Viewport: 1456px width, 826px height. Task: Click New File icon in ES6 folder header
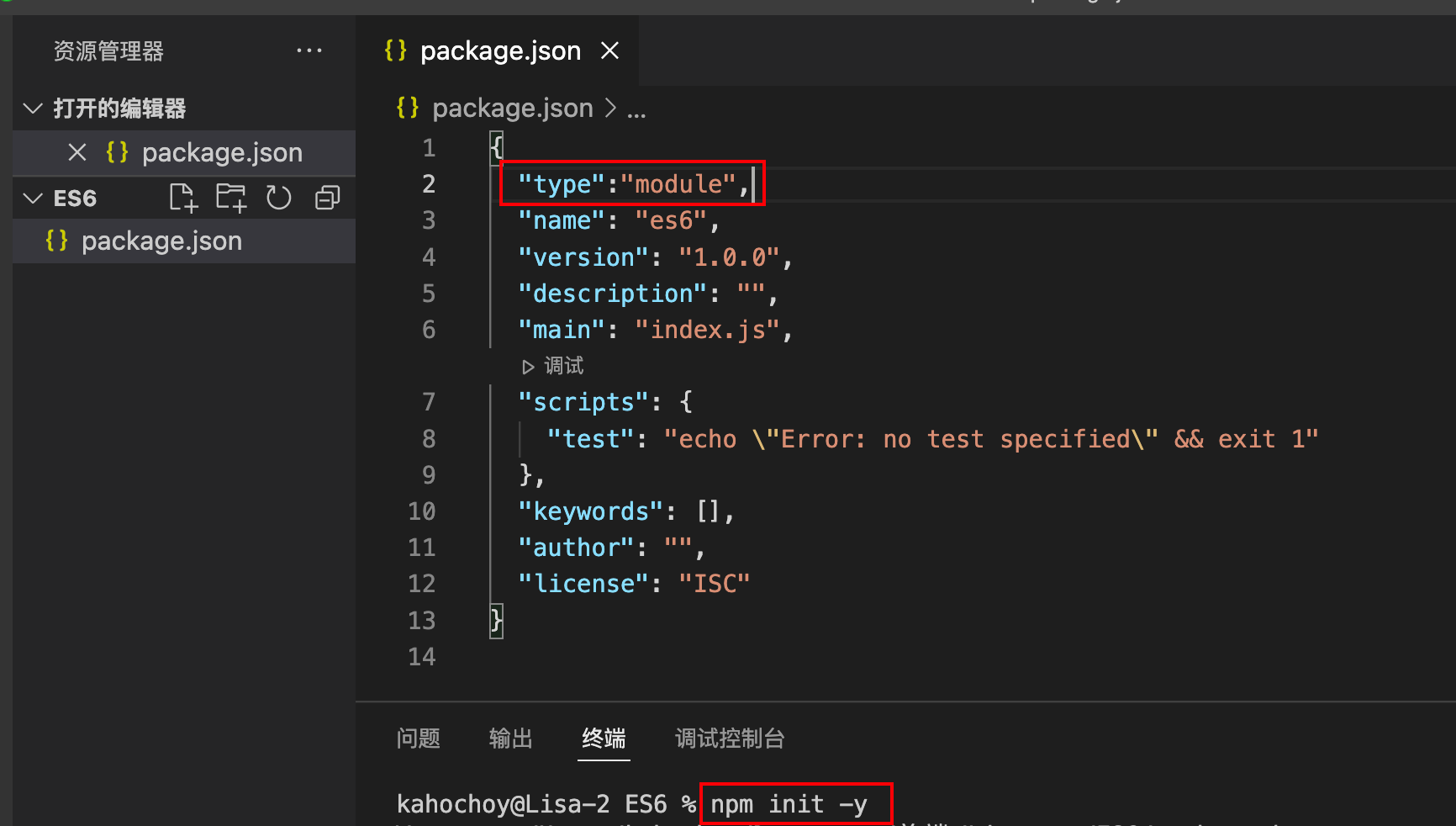click(x=182, y=198)
